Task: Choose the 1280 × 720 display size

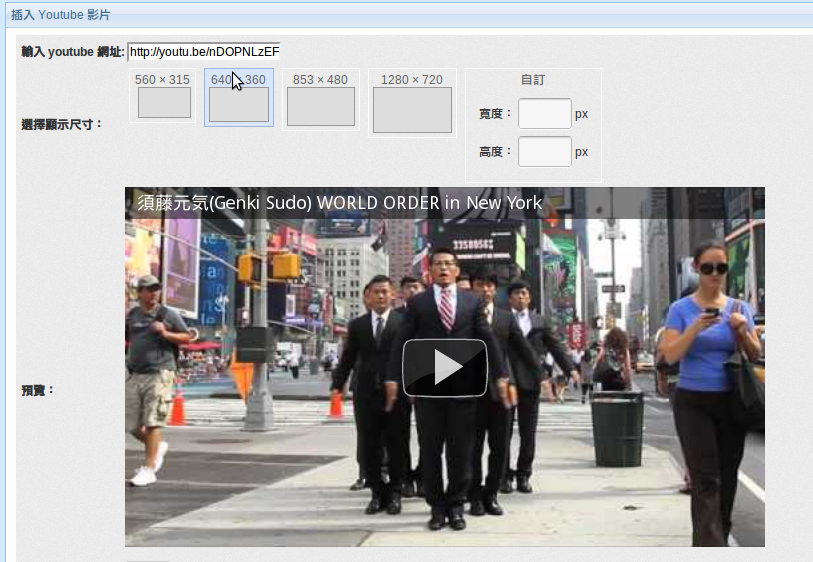Action: [x=412, y=103]
